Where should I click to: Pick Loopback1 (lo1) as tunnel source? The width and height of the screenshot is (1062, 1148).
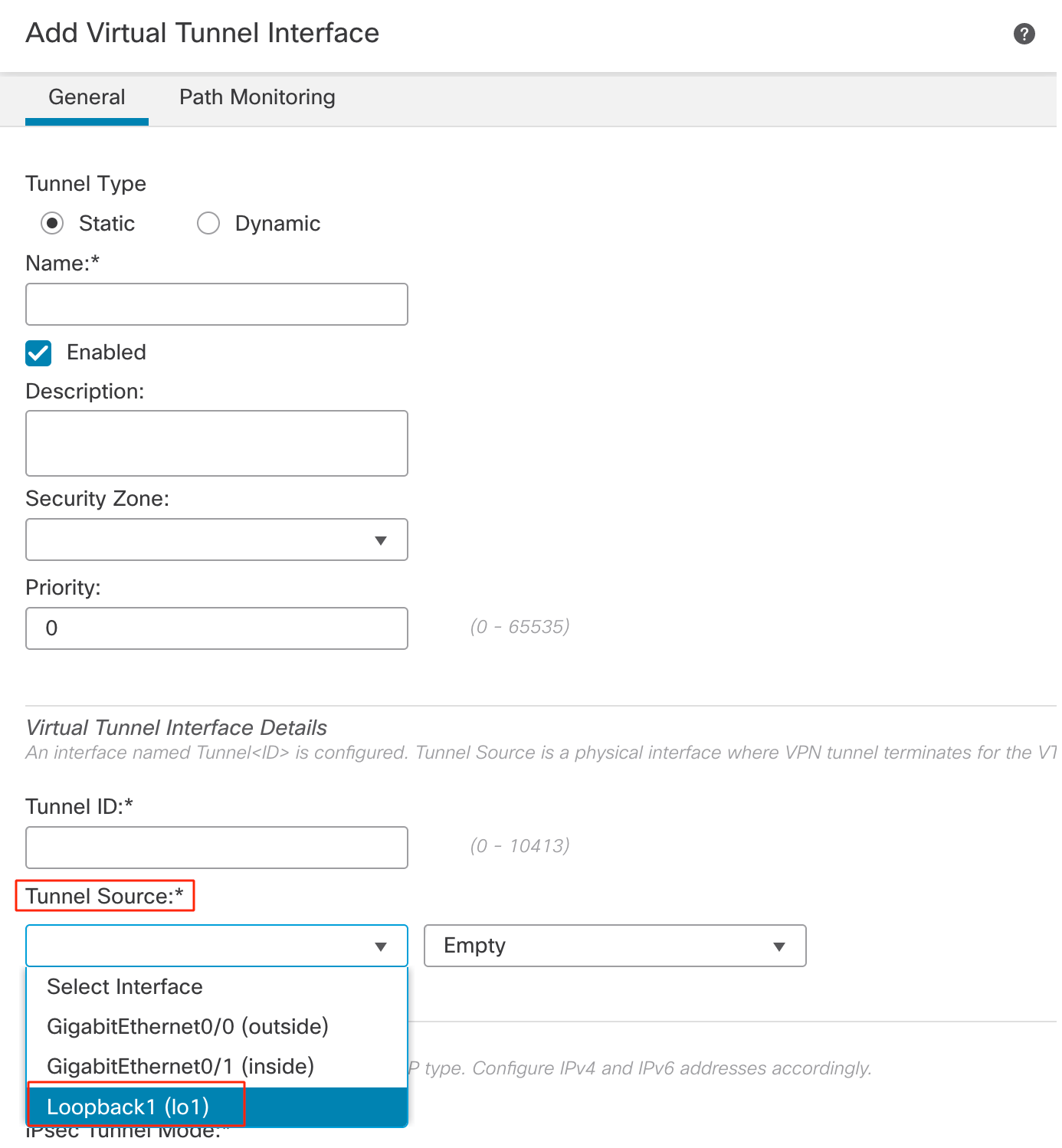tap(128, 1107)
